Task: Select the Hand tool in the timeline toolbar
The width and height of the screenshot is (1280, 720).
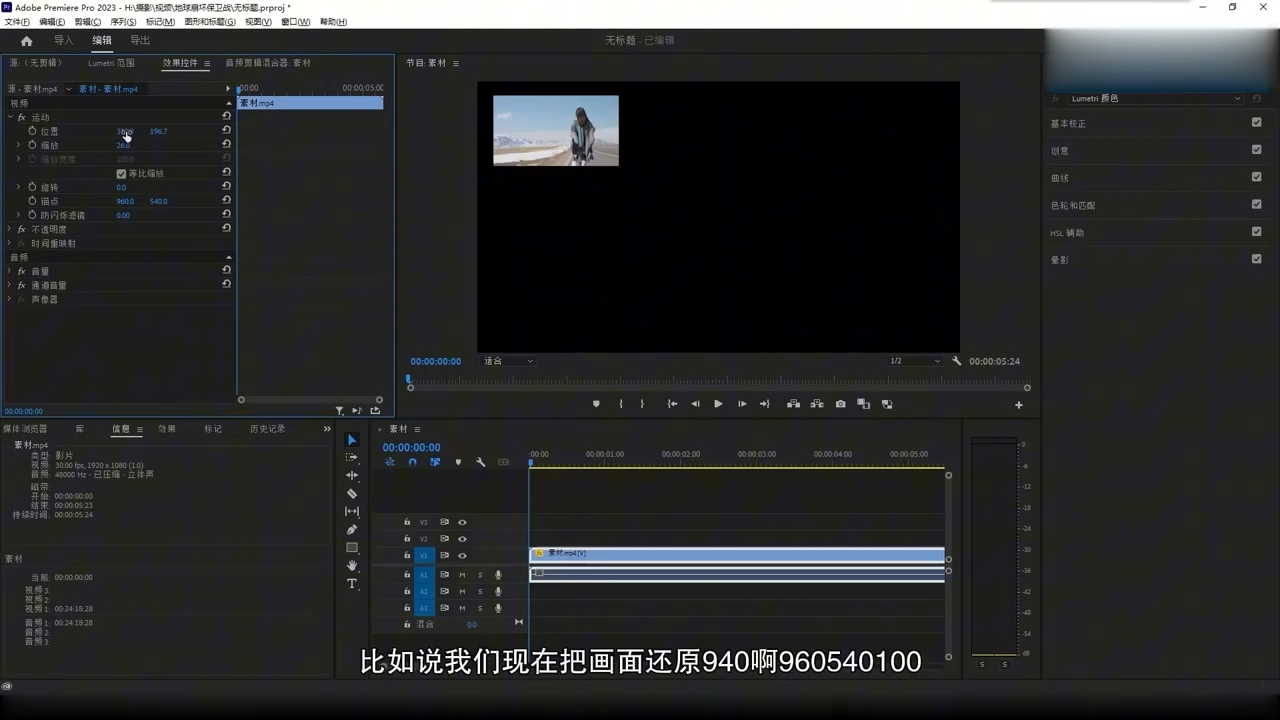Action: [352, 565]
